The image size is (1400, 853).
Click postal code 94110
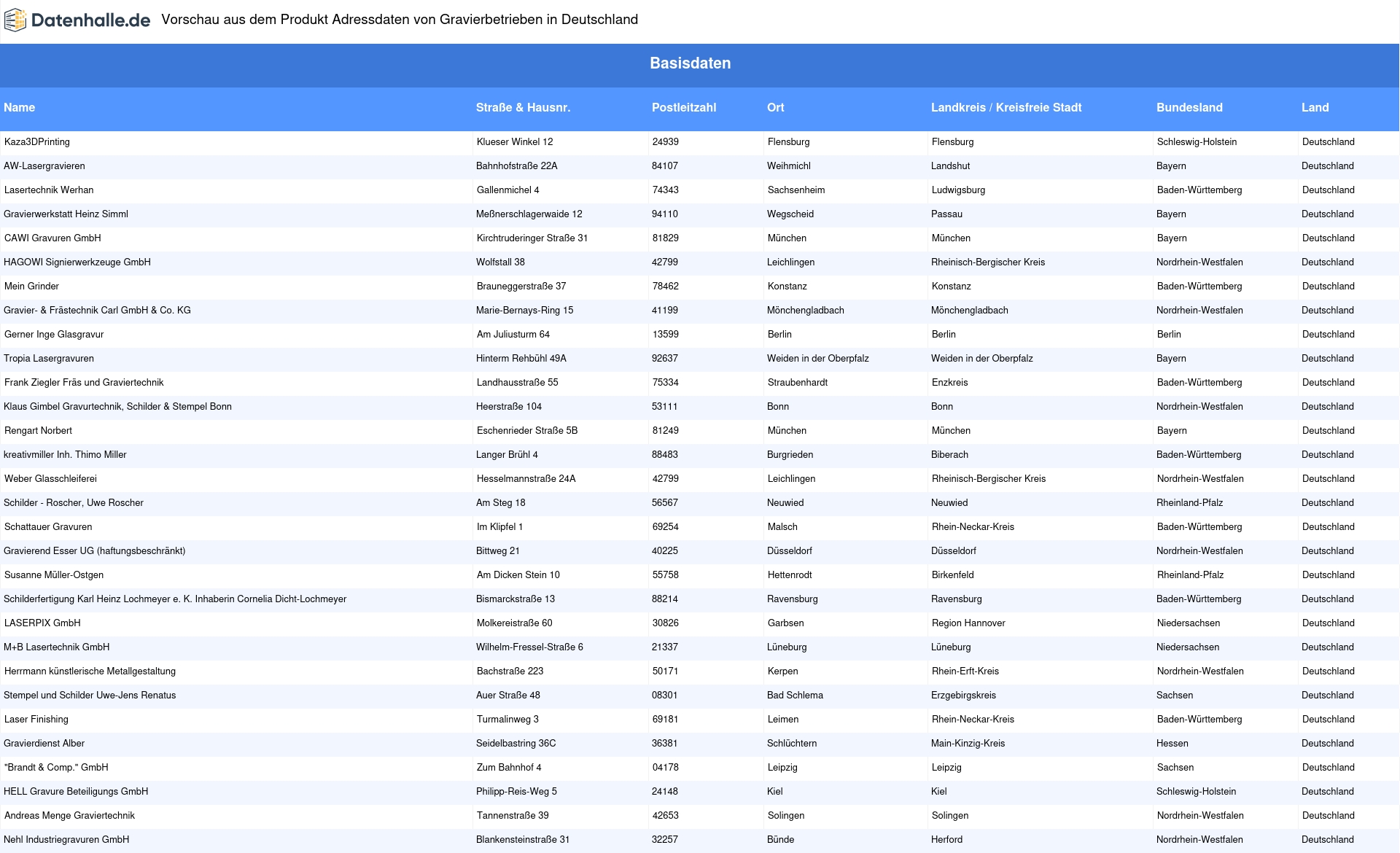coord(665,214)
